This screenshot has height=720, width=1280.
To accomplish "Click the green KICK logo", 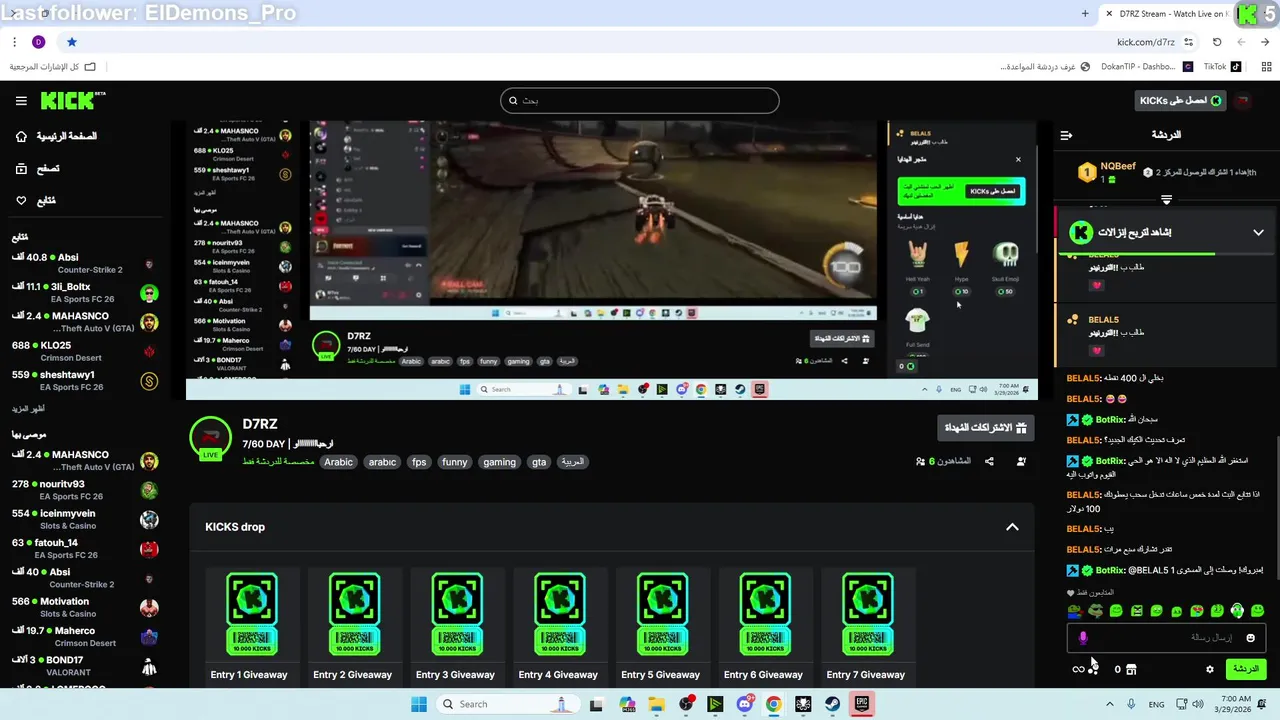I will pyautogui.click(x=72, y=100).
